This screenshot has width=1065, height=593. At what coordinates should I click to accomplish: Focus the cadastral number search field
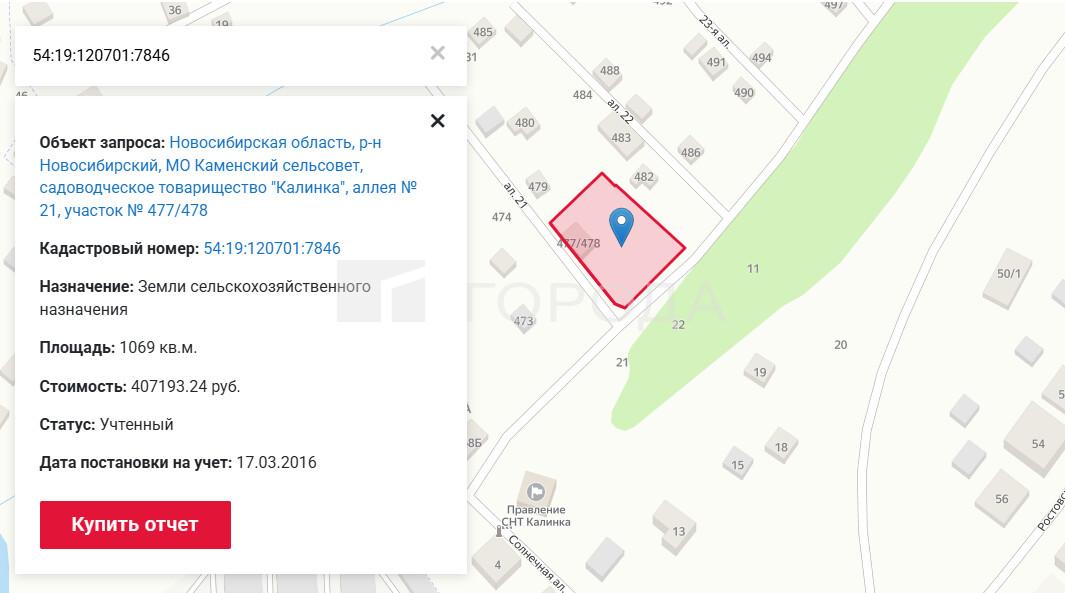click(x=224, y=55)
